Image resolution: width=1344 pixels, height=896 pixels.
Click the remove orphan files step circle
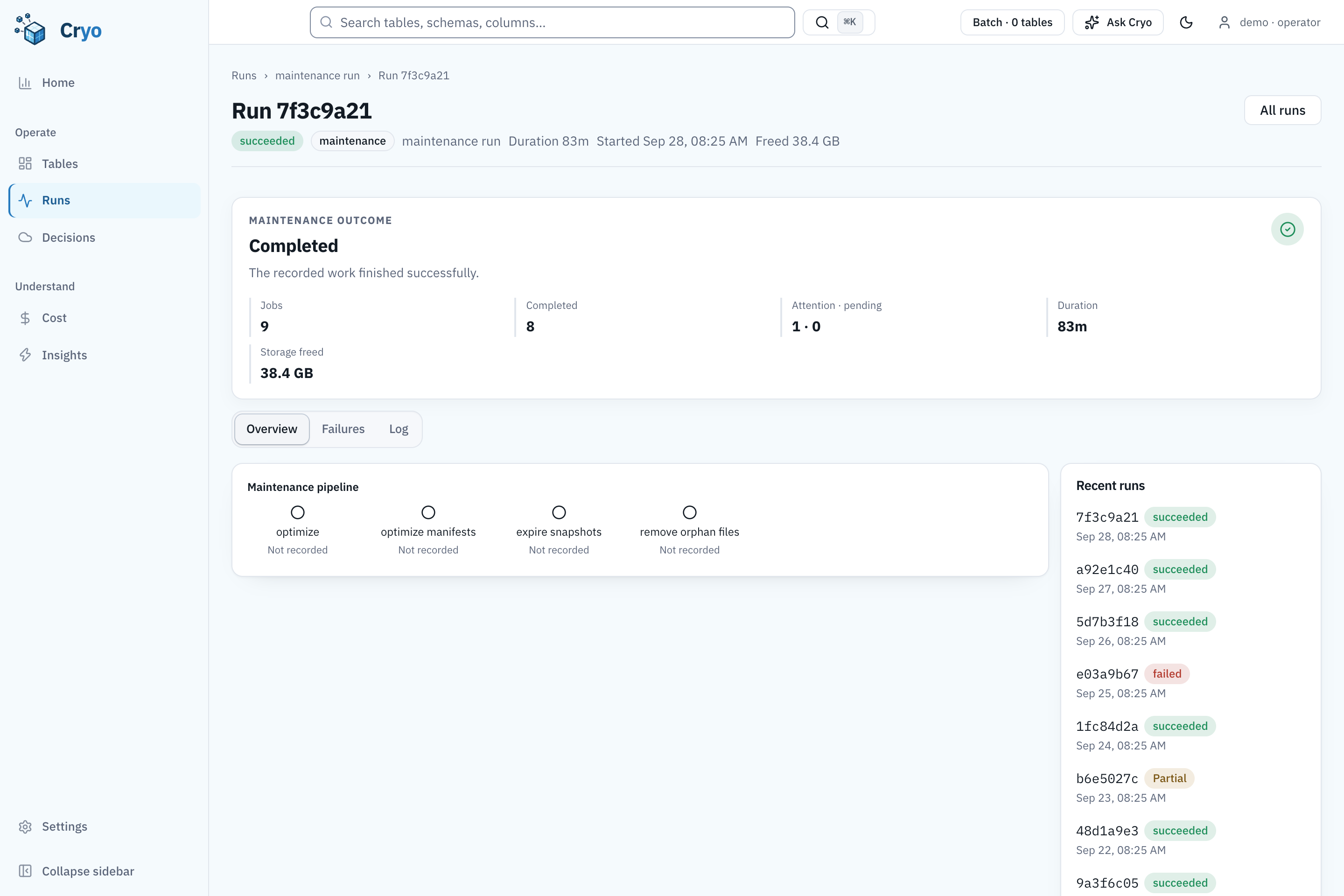pyautogui.click(x=690, y=512)
